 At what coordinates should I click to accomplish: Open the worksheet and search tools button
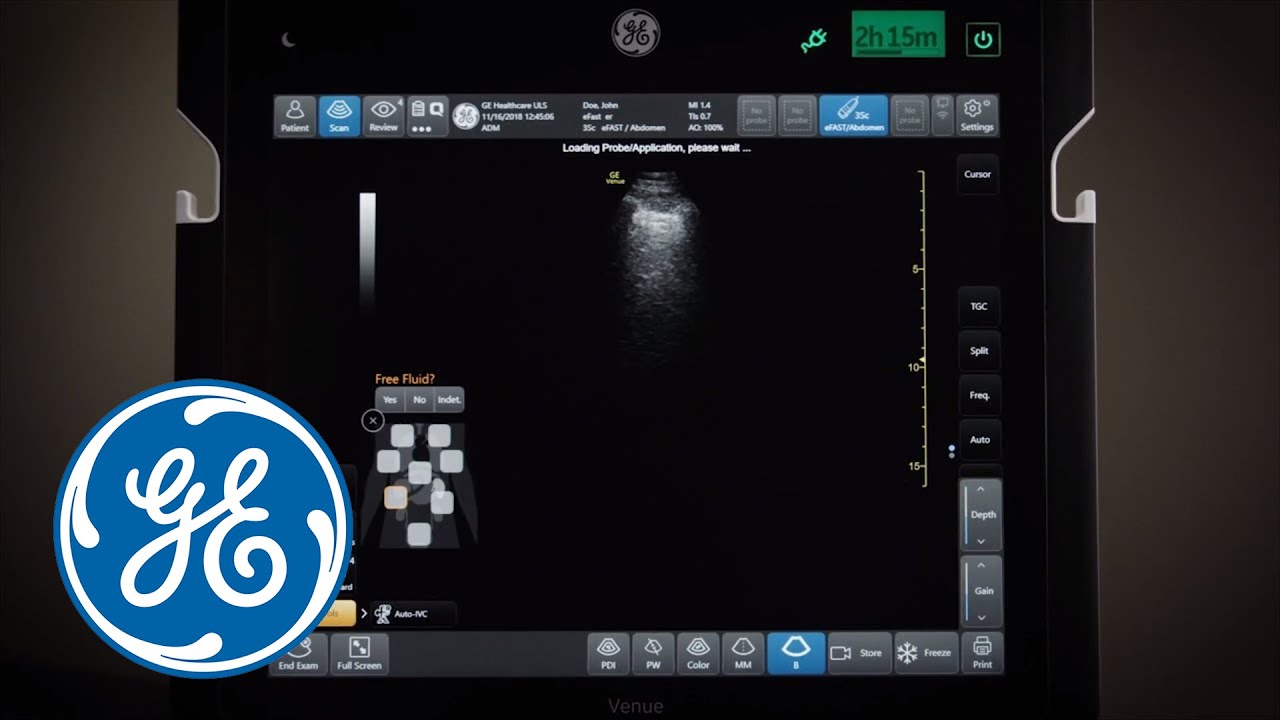tap(427, 116)
